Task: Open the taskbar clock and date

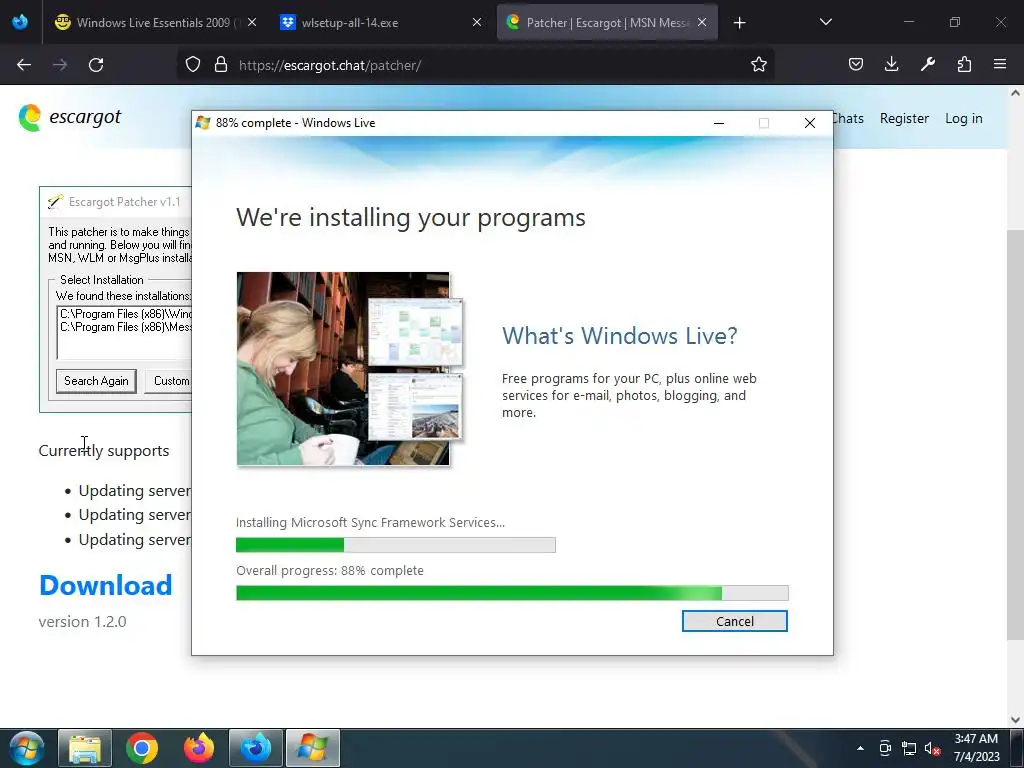Action: coord(976,748)
